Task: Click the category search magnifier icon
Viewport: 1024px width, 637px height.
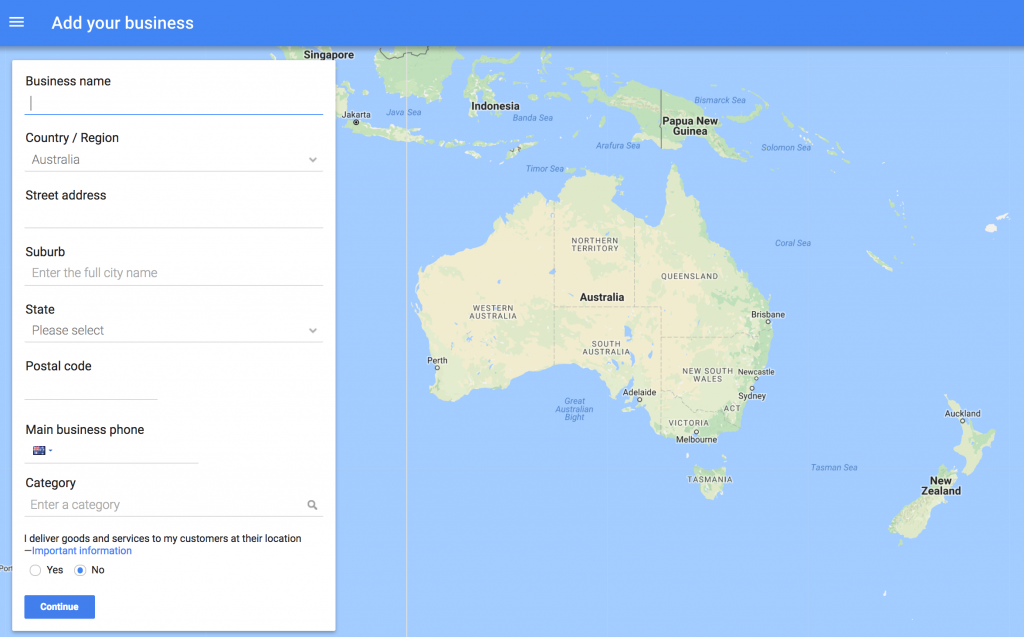Action: (312, 505)
